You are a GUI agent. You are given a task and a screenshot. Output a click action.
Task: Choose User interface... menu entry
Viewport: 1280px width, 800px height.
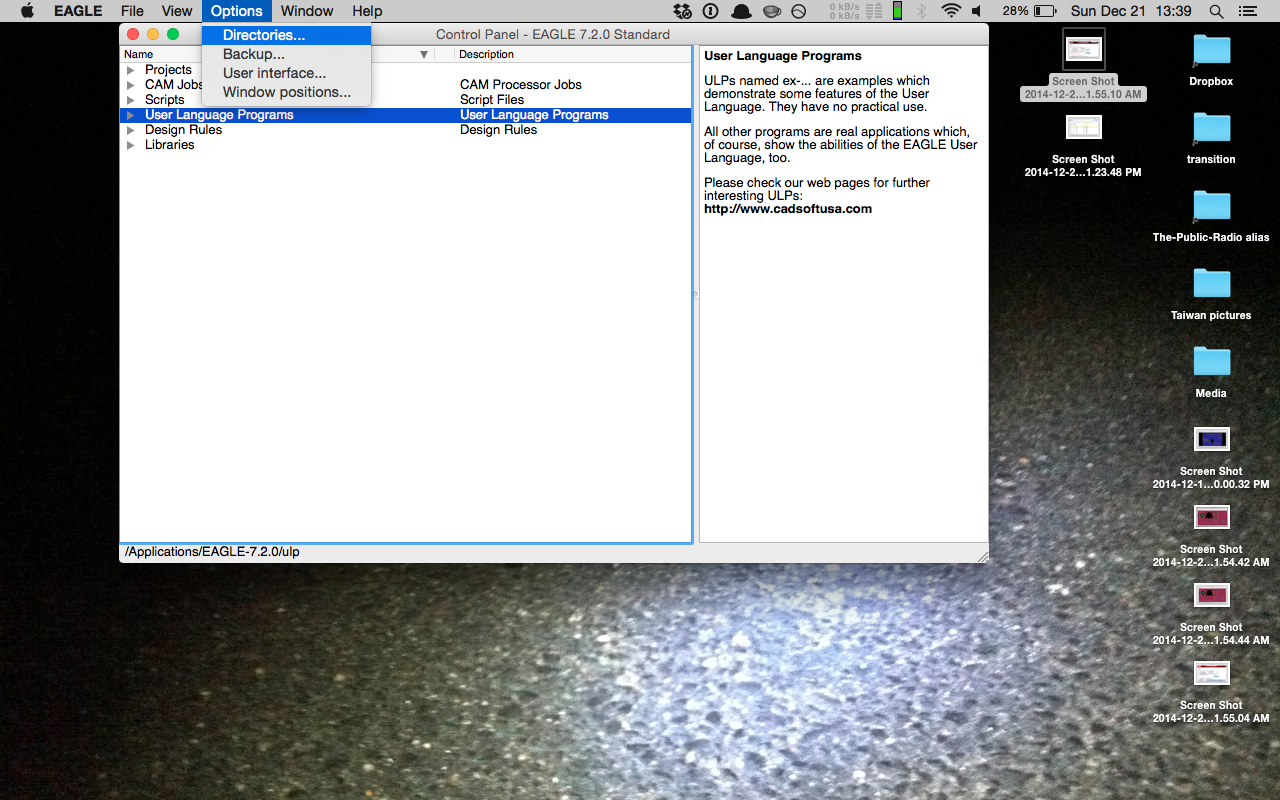[286, 73]
